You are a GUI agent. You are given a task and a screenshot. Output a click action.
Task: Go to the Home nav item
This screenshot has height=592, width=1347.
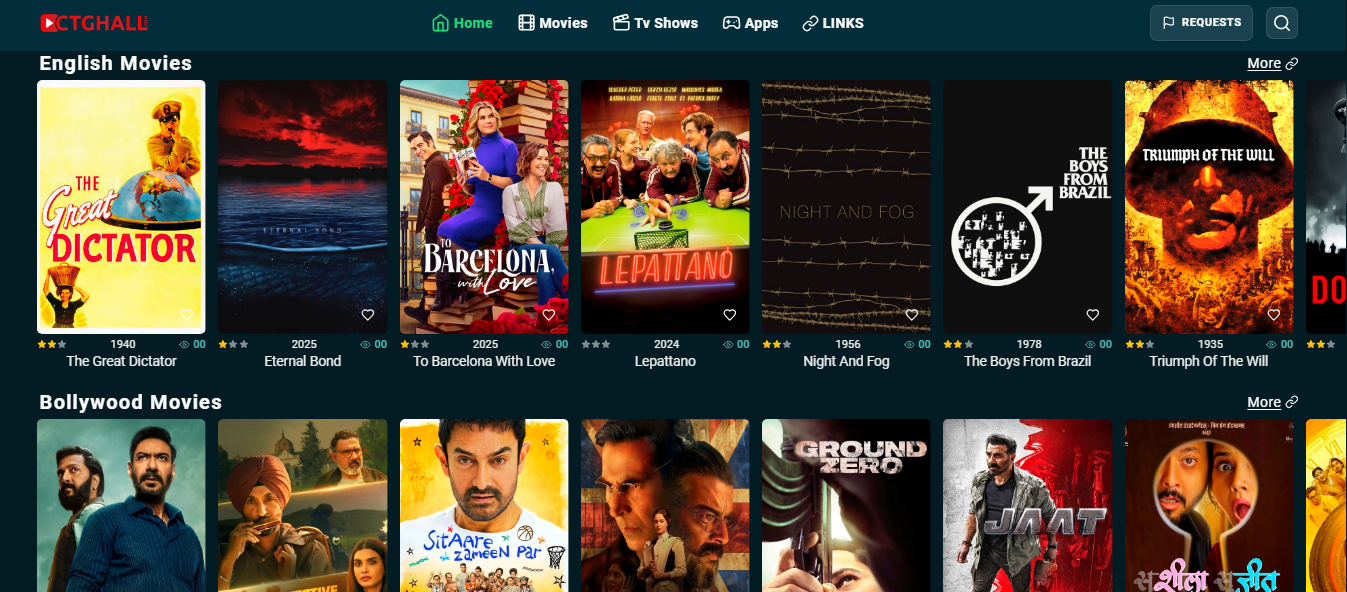coord(462,23)
